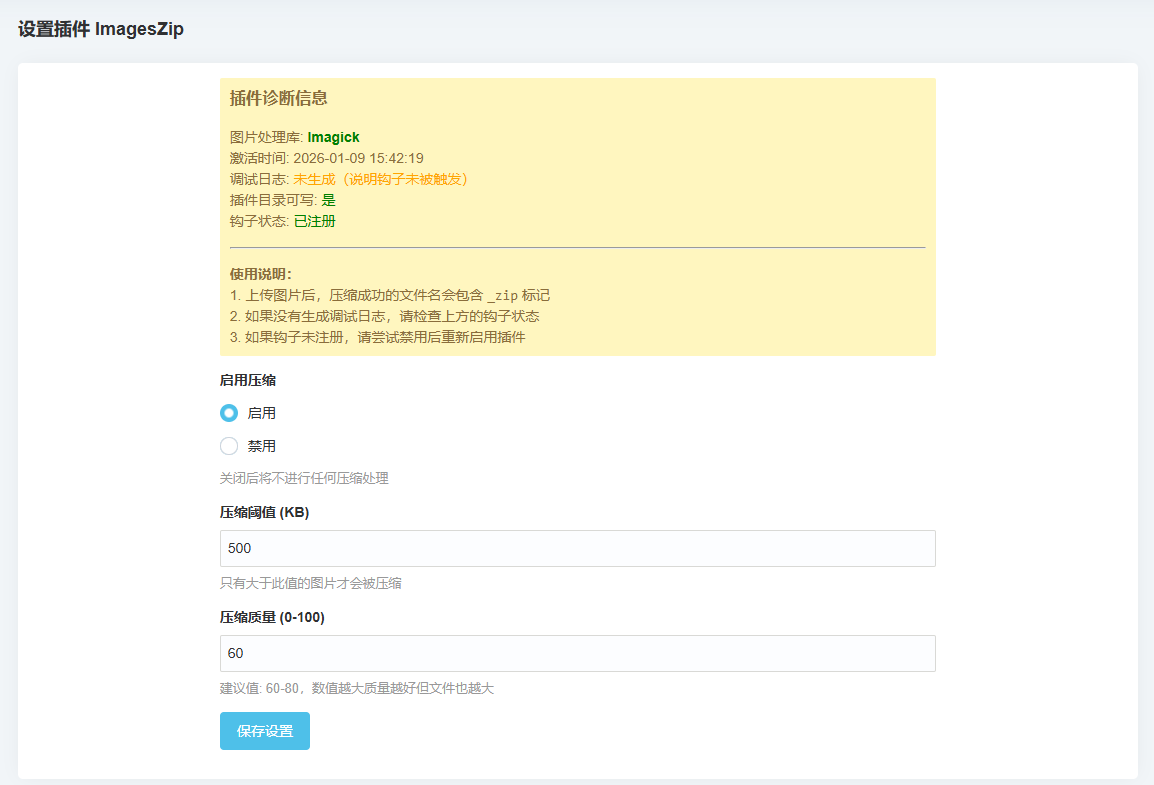Click the 压缩阈值 (KB) field label

[x=264, y=512]
